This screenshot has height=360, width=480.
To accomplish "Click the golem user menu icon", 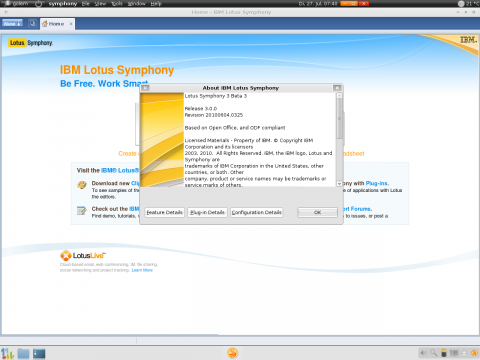I will 7,4.
